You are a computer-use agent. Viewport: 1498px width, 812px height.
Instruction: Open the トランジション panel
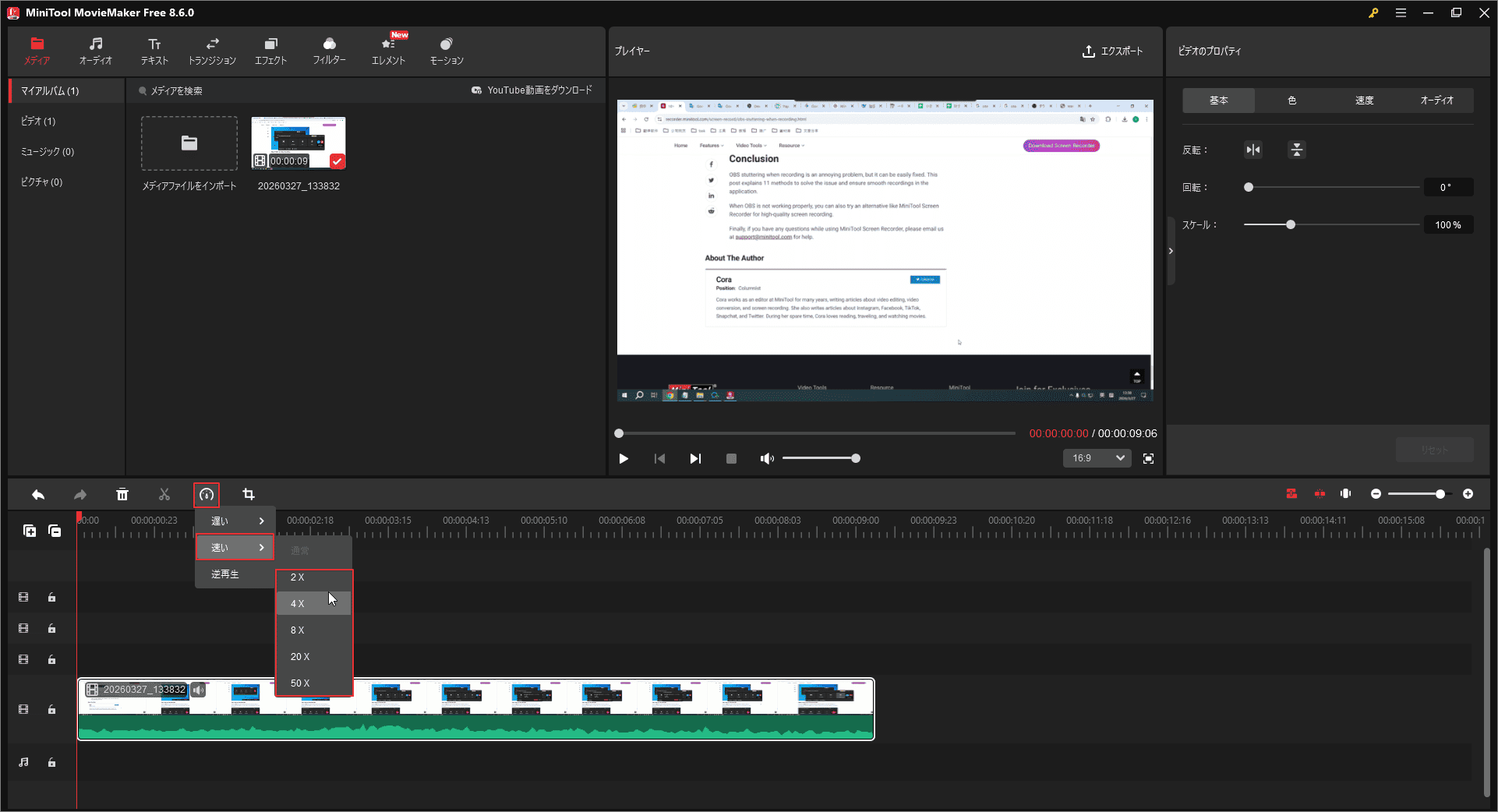pos(212,50)
